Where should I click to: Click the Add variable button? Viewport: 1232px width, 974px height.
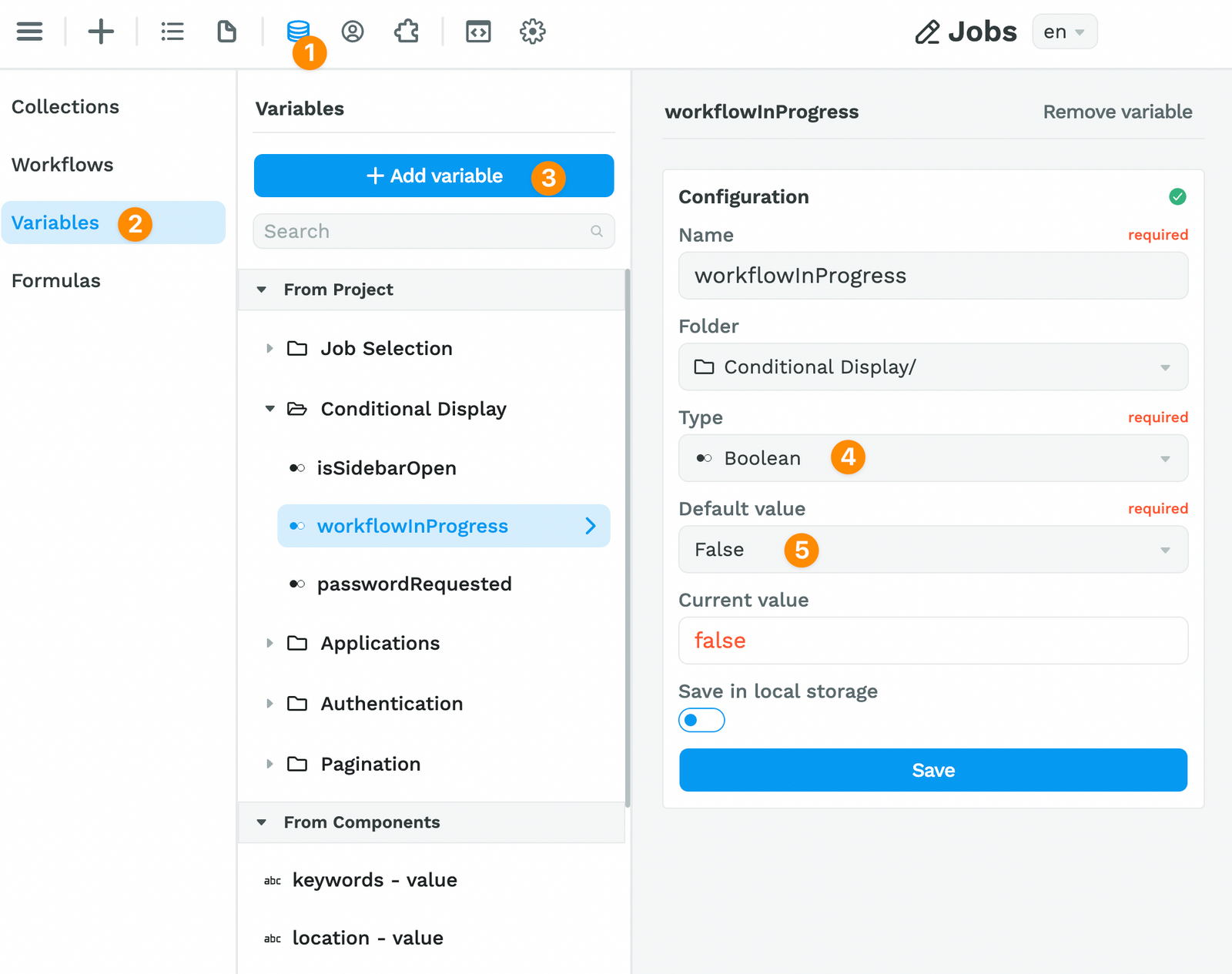click(x=434, y=176)
